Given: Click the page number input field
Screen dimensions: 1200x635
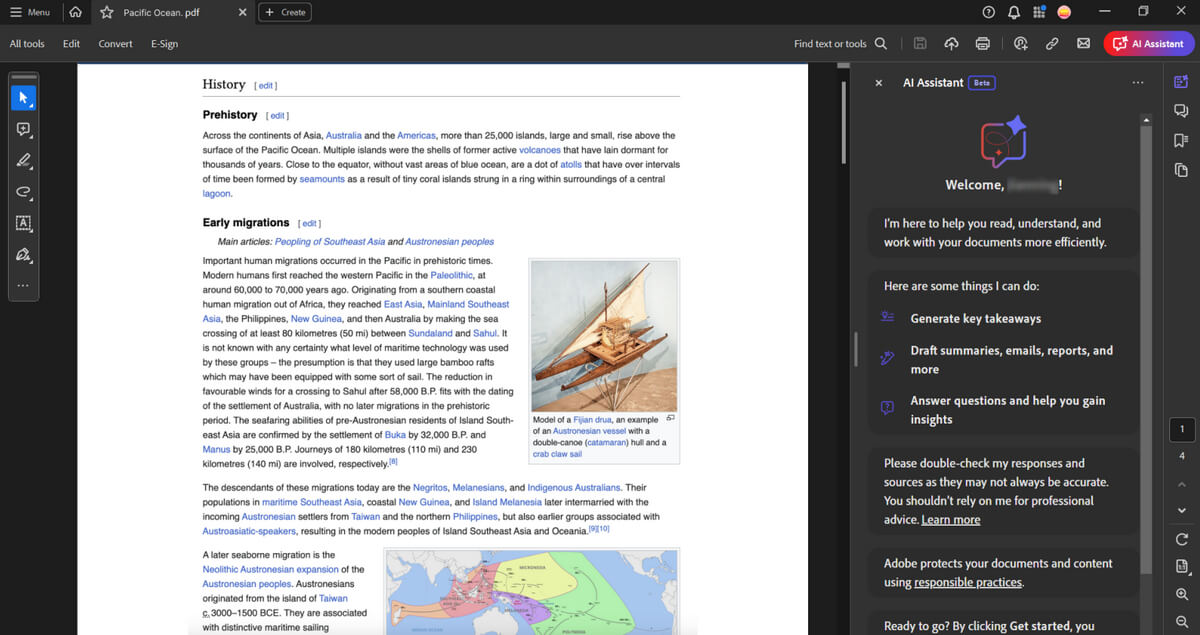Looking at the screenshot, I should 1181,429.
